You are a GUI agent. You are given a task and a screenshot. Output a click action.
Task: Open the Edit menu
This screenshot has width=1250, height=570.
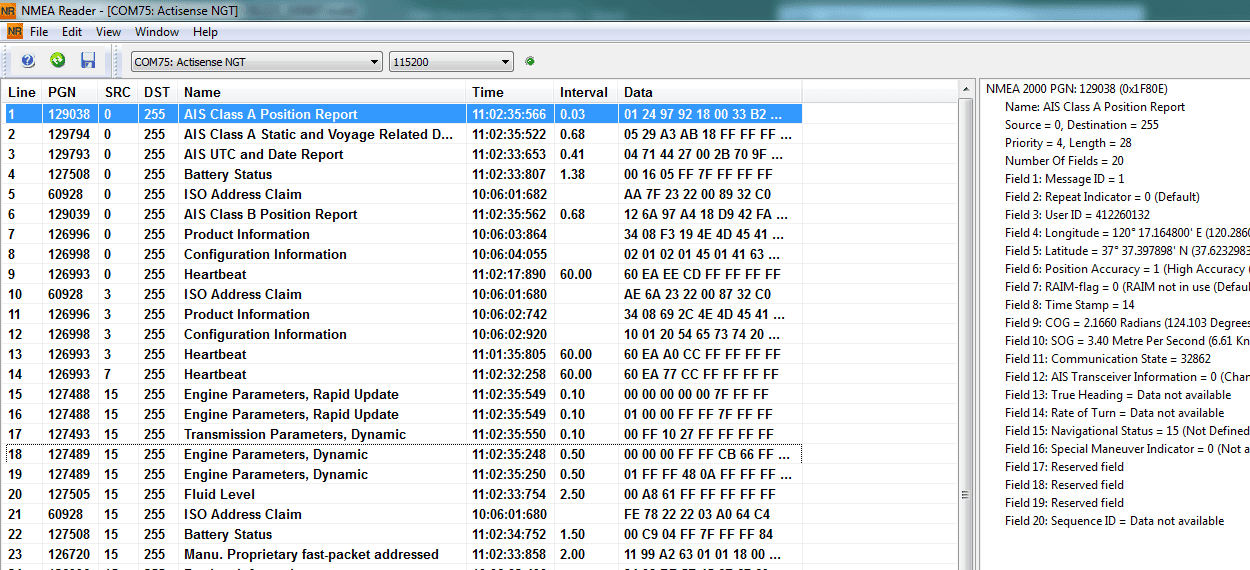click(x=72, y=32)
